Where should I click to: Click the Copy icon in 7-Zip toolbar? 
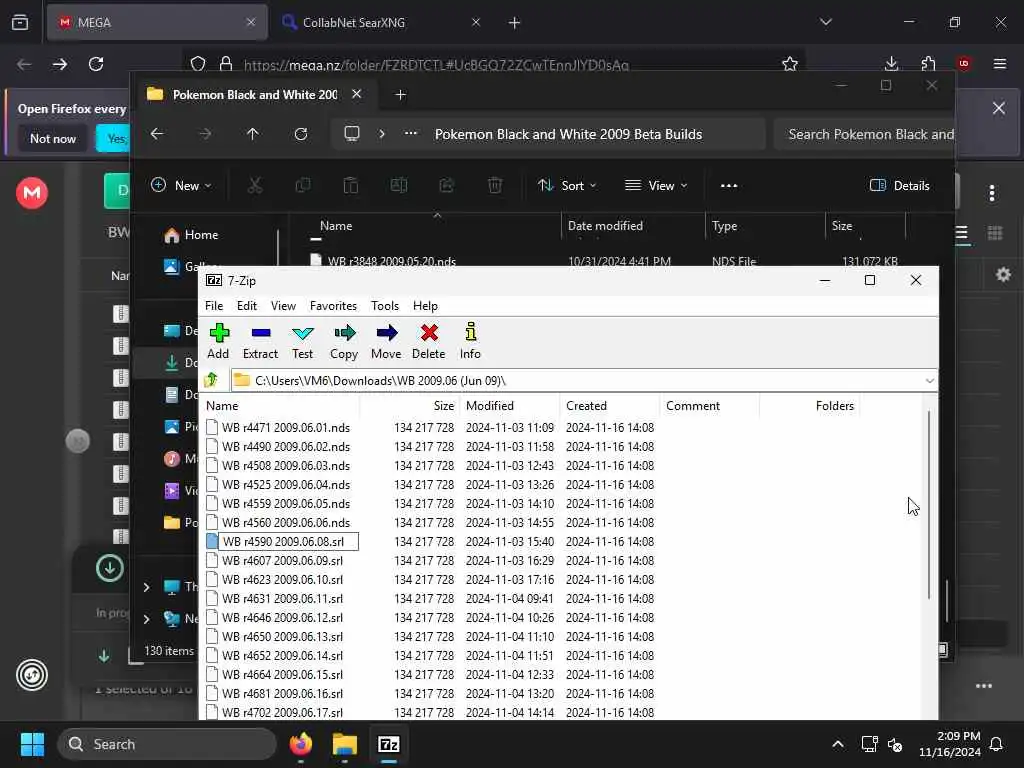pos(344,341)
